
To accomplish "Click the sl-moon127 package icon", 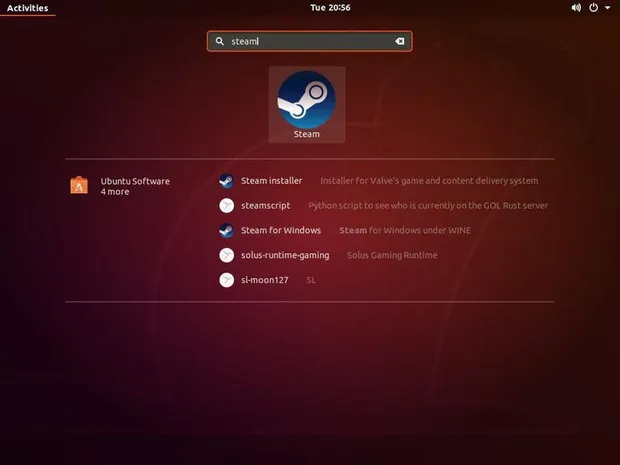I will pos(227,280).
